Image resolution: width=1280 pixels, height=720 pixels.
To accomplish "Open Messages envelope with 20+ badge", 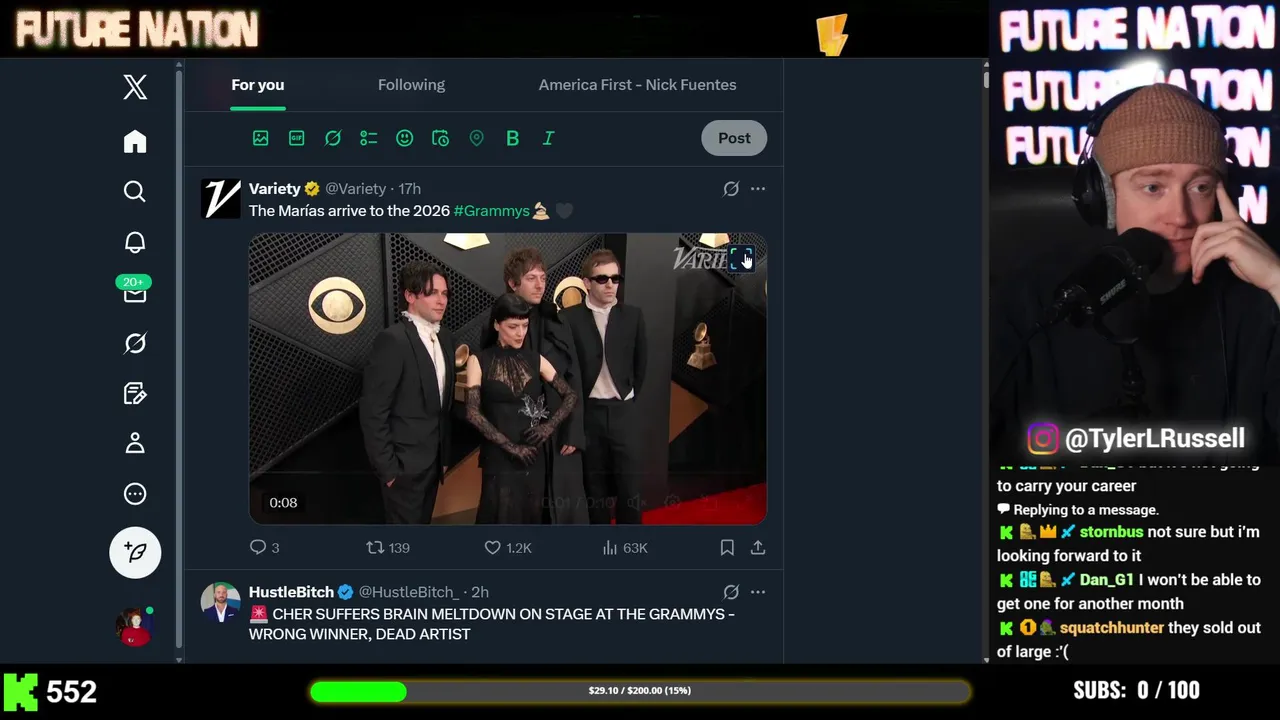I will 135,291.
